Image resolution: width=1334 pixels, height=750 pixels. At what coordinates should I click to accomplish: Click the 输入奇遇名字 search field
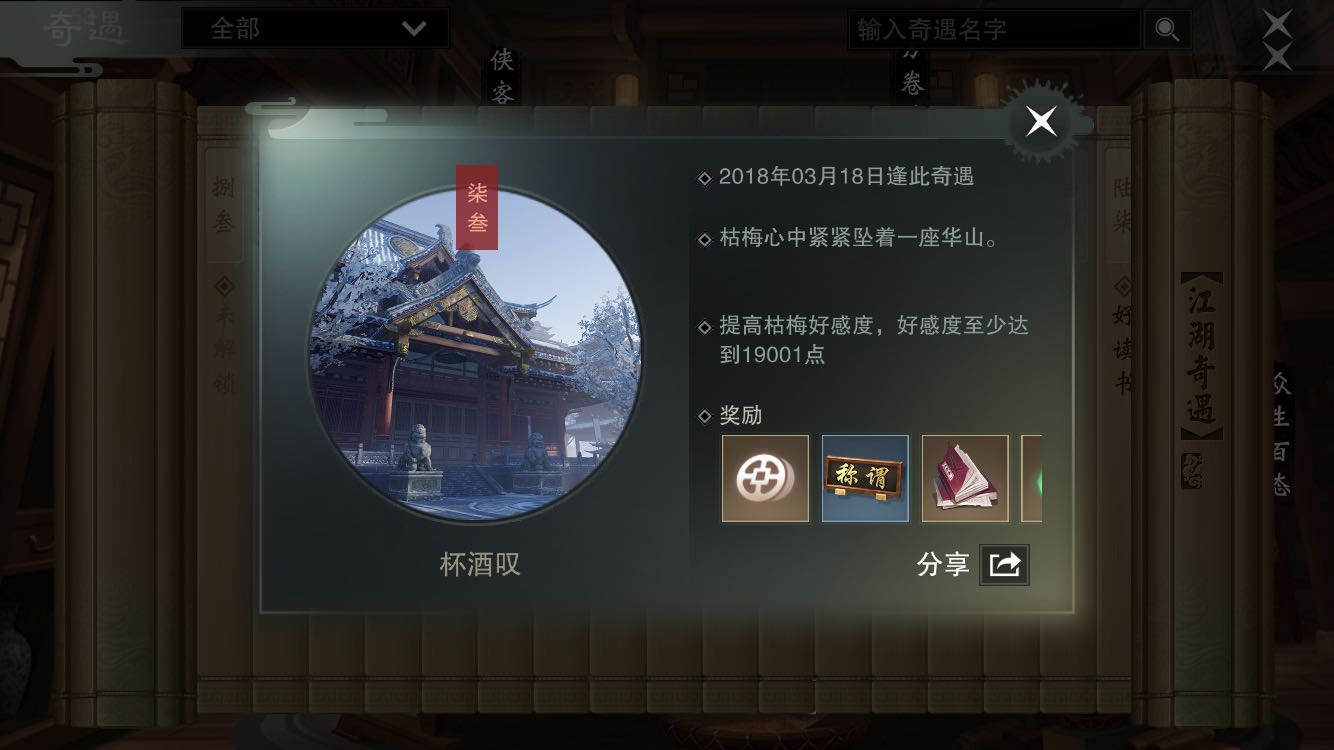pyautogui.click(x=995, y=30)
